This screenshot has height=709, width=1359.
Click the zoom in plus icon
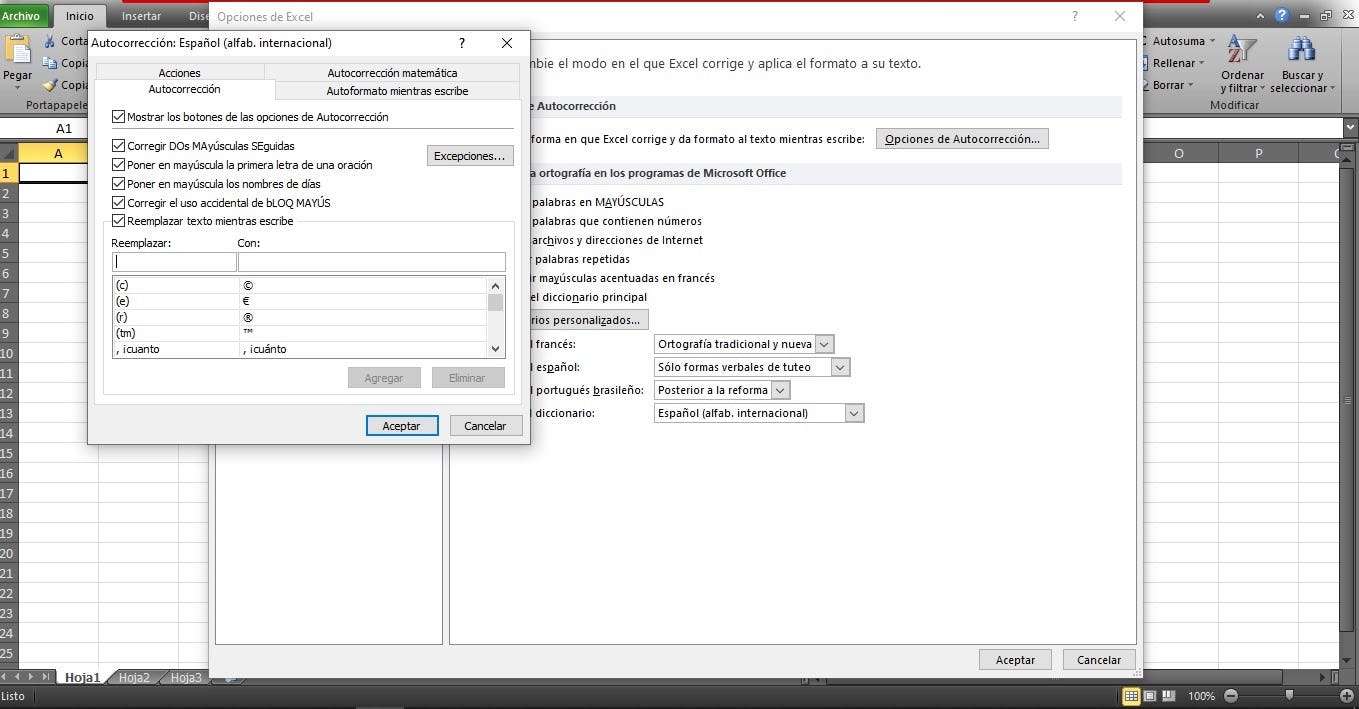[1347, 696]
